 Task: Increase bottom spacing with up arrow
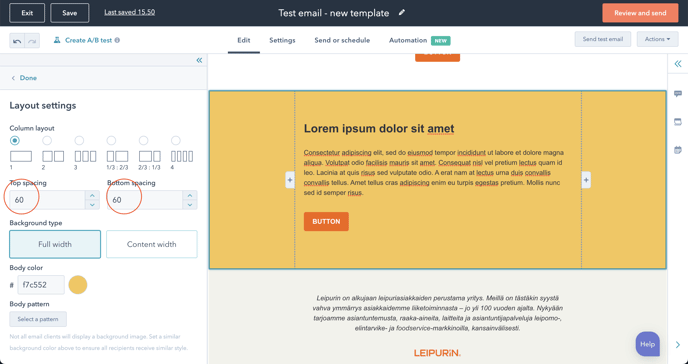[x=190, y=196]
